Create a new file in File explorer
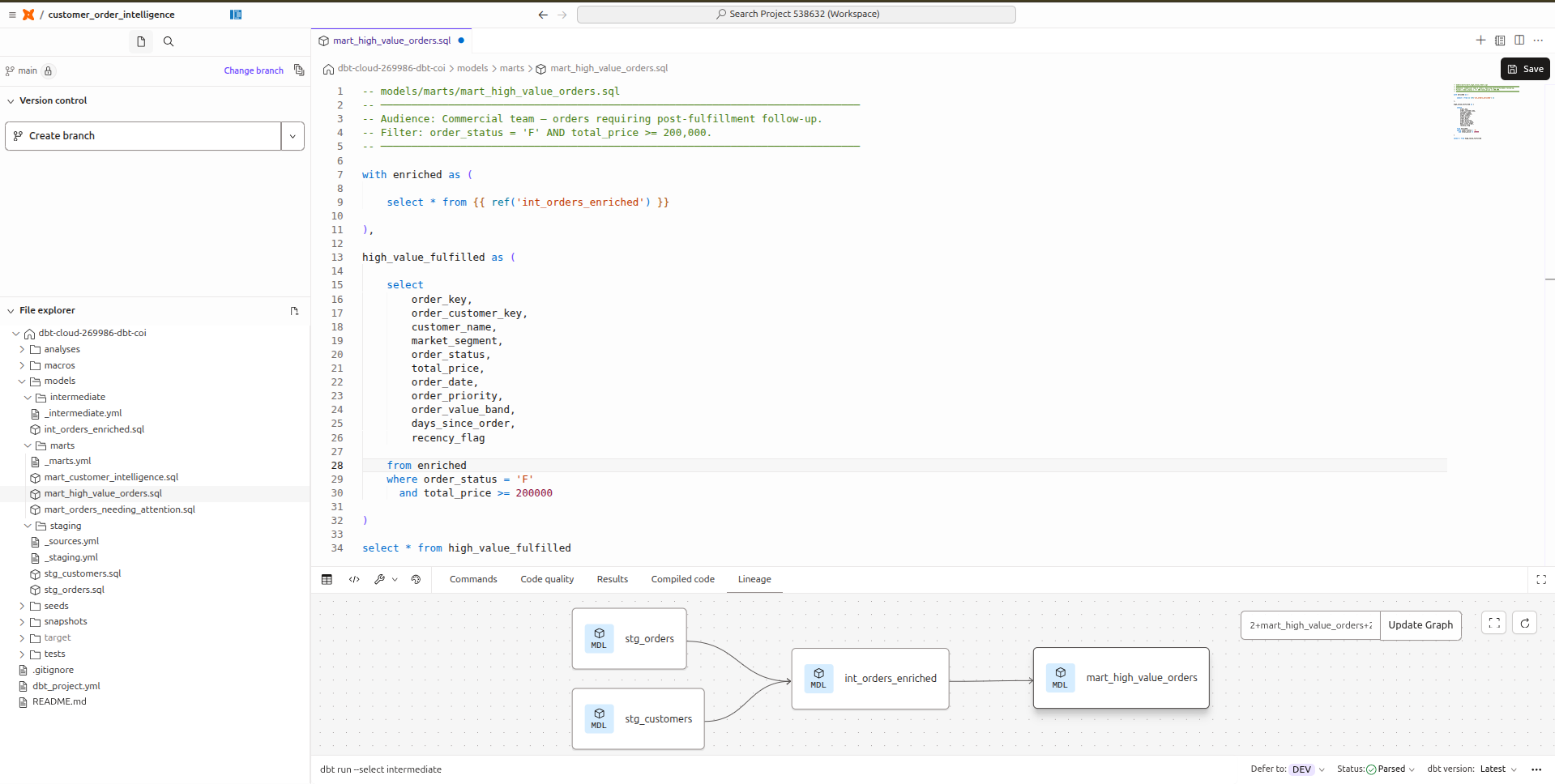The height and width of the screenshot is (784, 1555). coord(294,311)
